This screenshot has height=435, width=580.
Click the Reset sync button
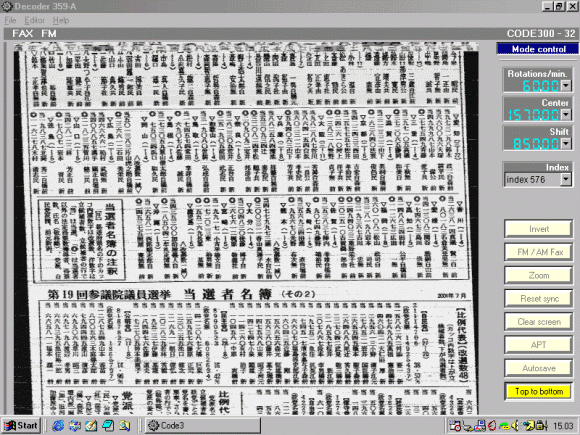pyautogui.click(x=539, y=299)
